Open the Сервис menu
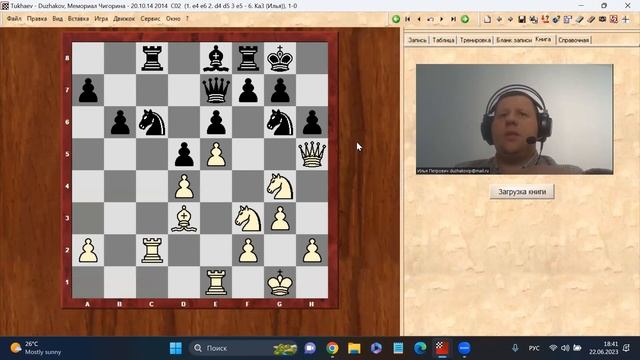Viewport: 640px width, 360px height. click(150, 18)
